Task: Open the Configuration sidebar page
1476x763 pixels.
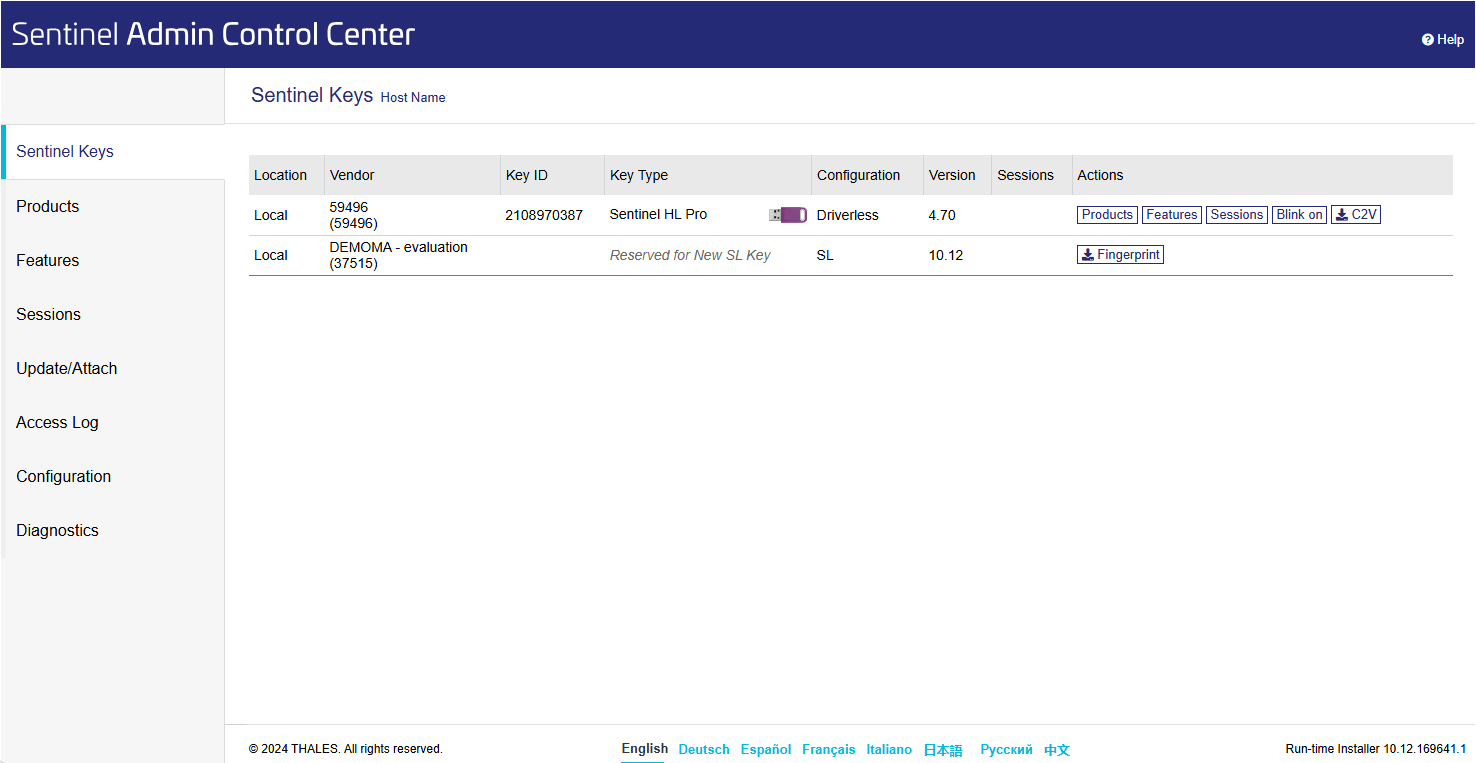Action: click(x=113, y=476)
